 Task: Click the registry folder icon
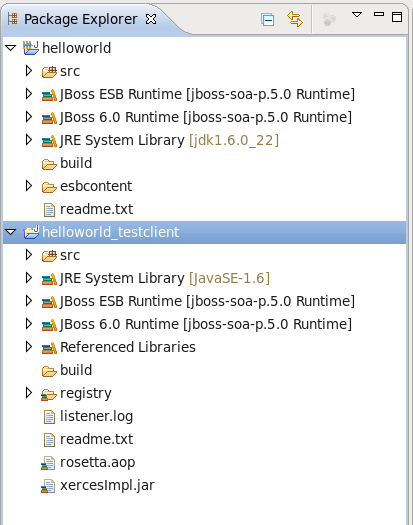[x=49, y=394]
